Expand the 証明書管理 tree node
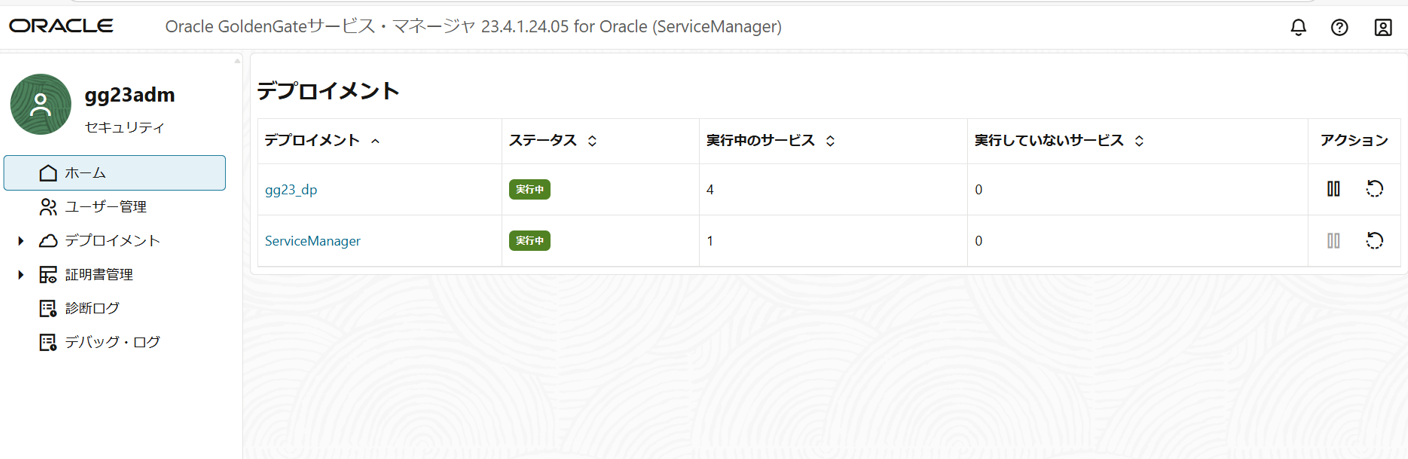Image resolution: width=1408 pixels, height=459 pixels. click(x=21, y=275)
